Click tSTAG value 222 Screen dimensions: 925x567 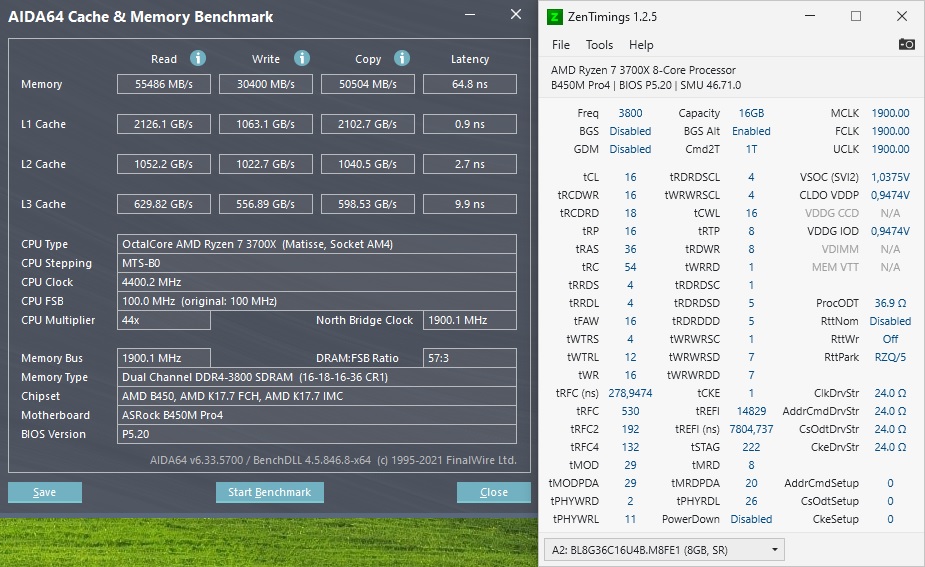751,447
